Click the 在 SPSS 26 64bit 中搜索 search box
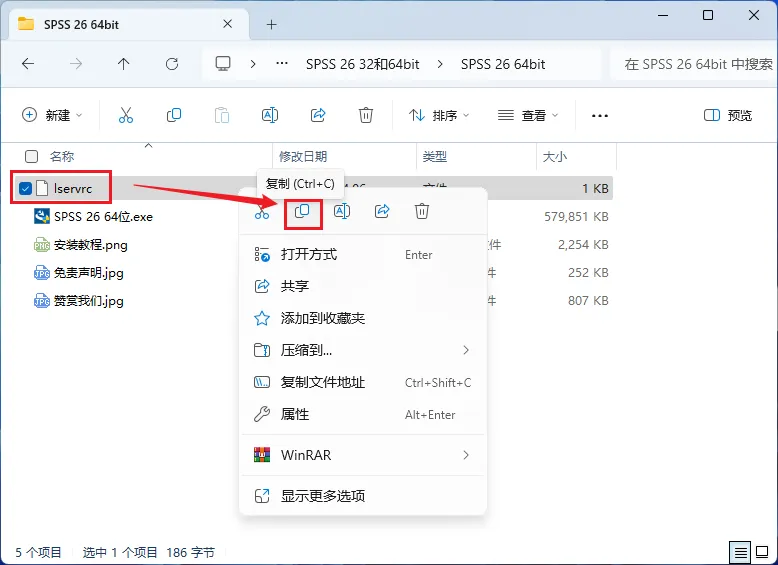Image resolution: width=778 pixels, height=565 pixels. (694, 64)
